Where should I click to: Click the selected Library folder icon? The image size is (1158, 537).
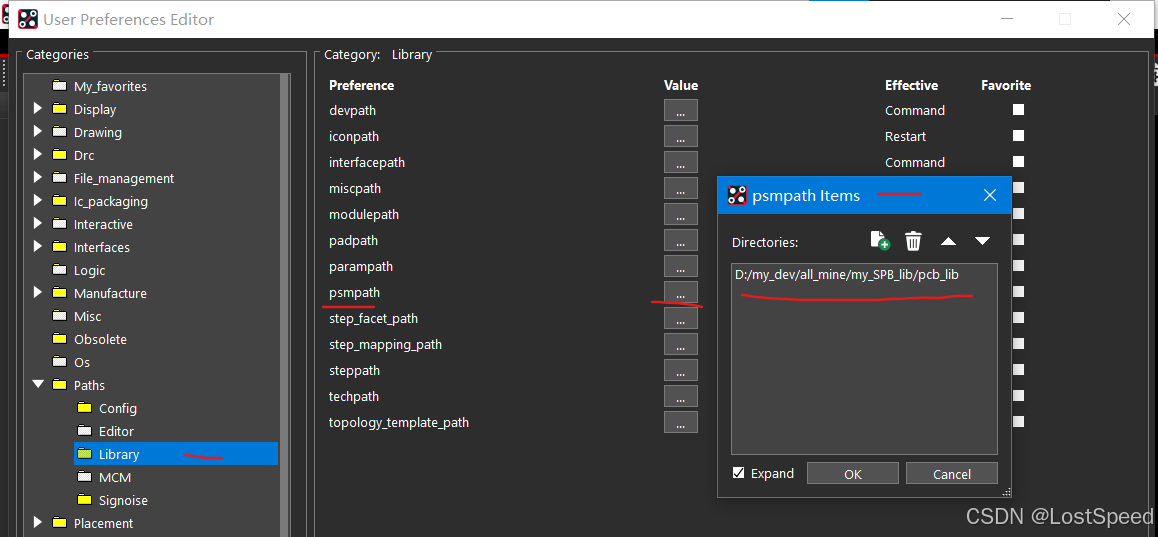pos(84,454)
